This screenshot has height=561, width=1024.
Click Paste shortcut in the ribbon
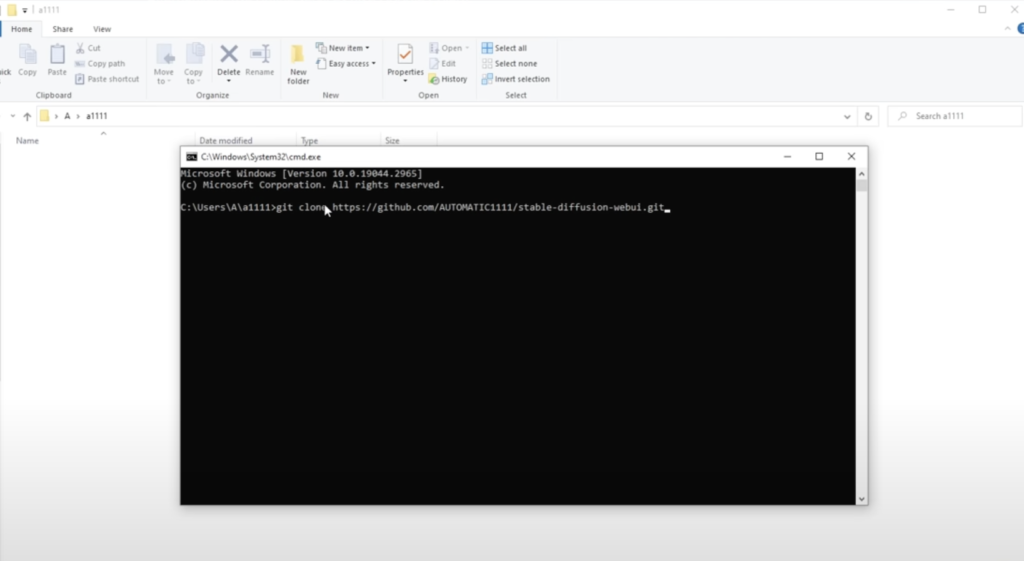[x=107, y=79]
